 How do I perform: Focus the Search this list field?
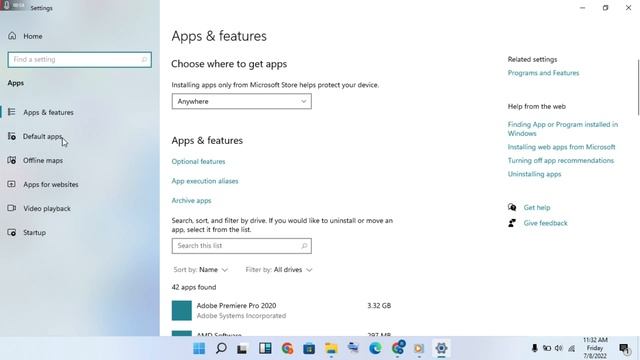[242, 246]
